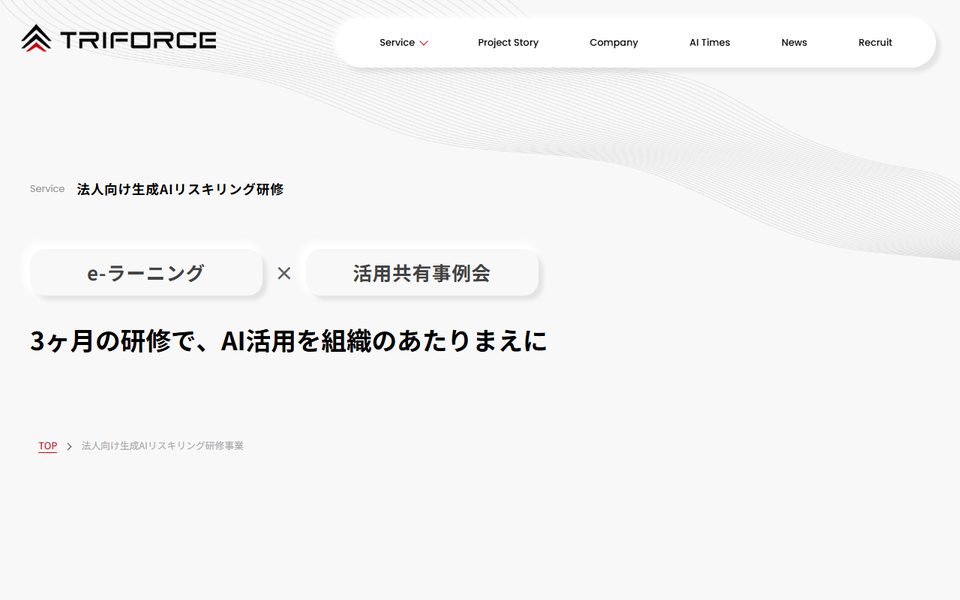Select the heading 法人向け生成AIリスキリング研修
This screenshot has width=960, height=600.
click(x=180, y=189)
